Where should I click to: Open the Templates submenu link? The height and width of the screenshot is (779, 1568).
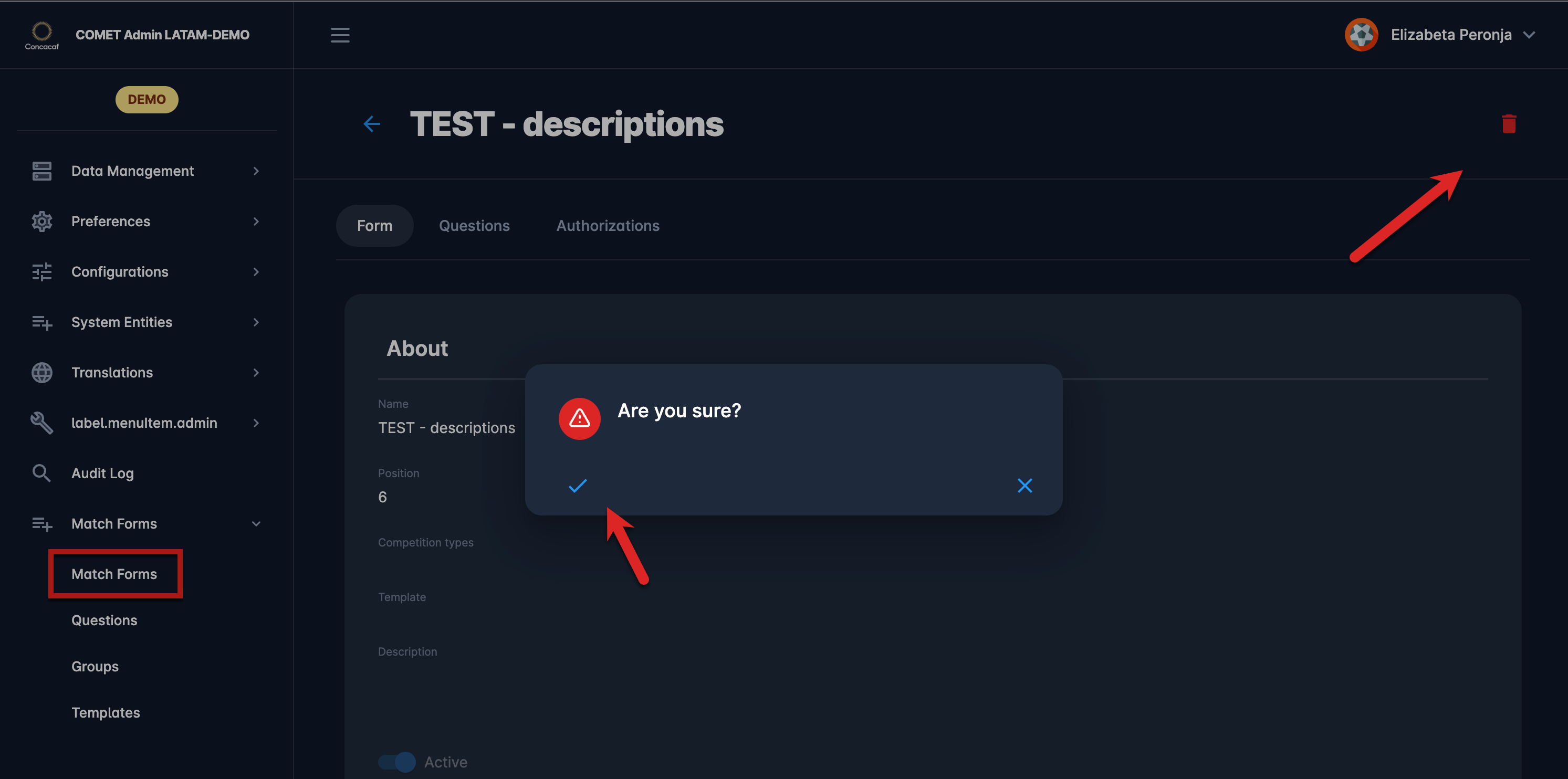click(106, 713)
